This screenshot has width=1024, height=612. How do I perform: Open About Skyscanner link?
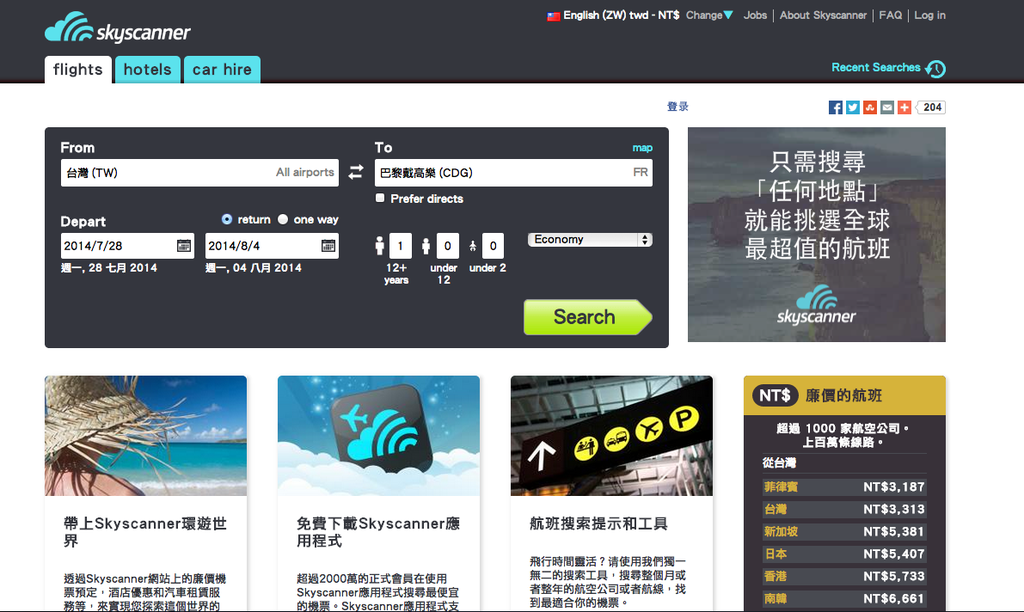(823, 15)
